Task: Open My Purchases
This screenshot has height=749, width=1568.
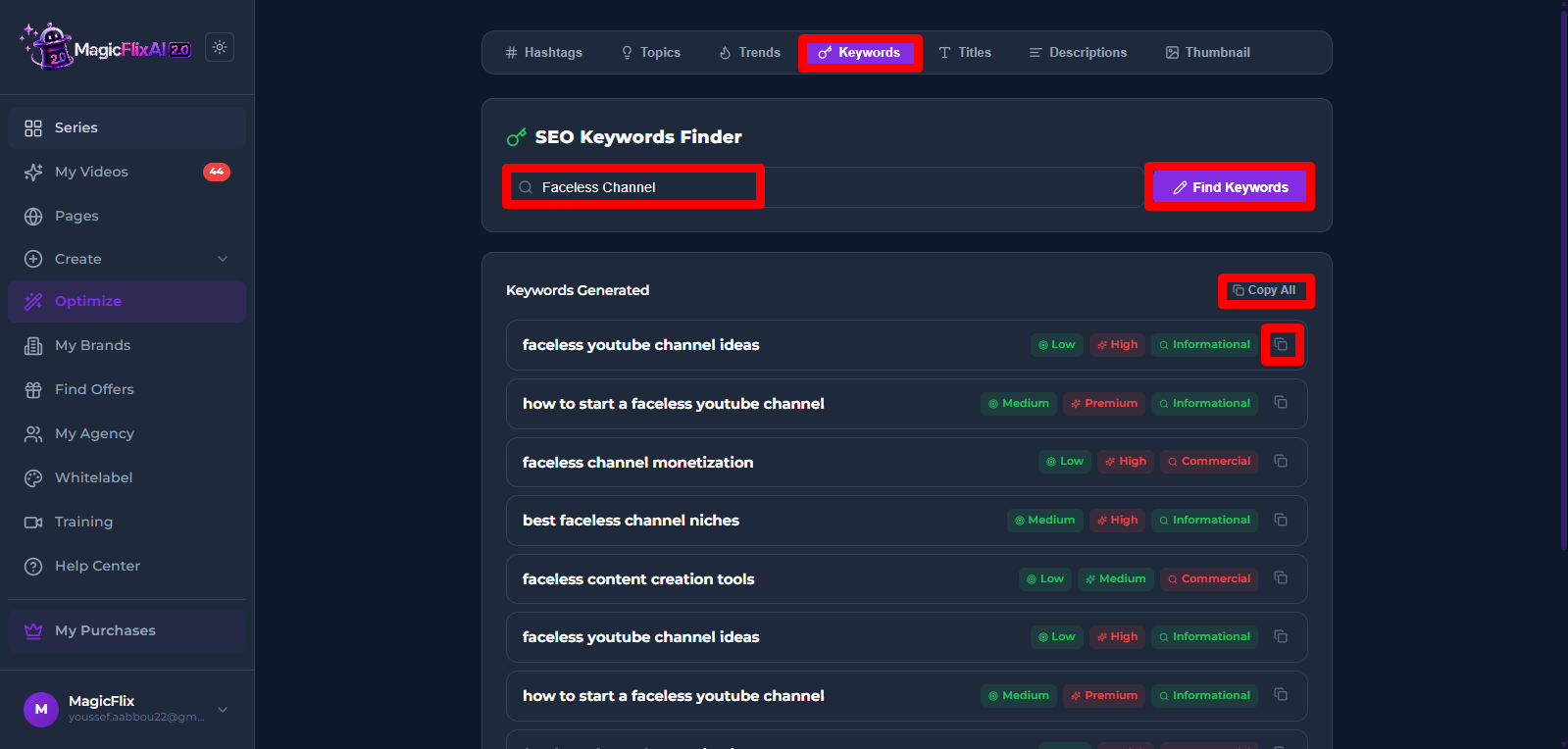Action: click(x=126, y=630)
